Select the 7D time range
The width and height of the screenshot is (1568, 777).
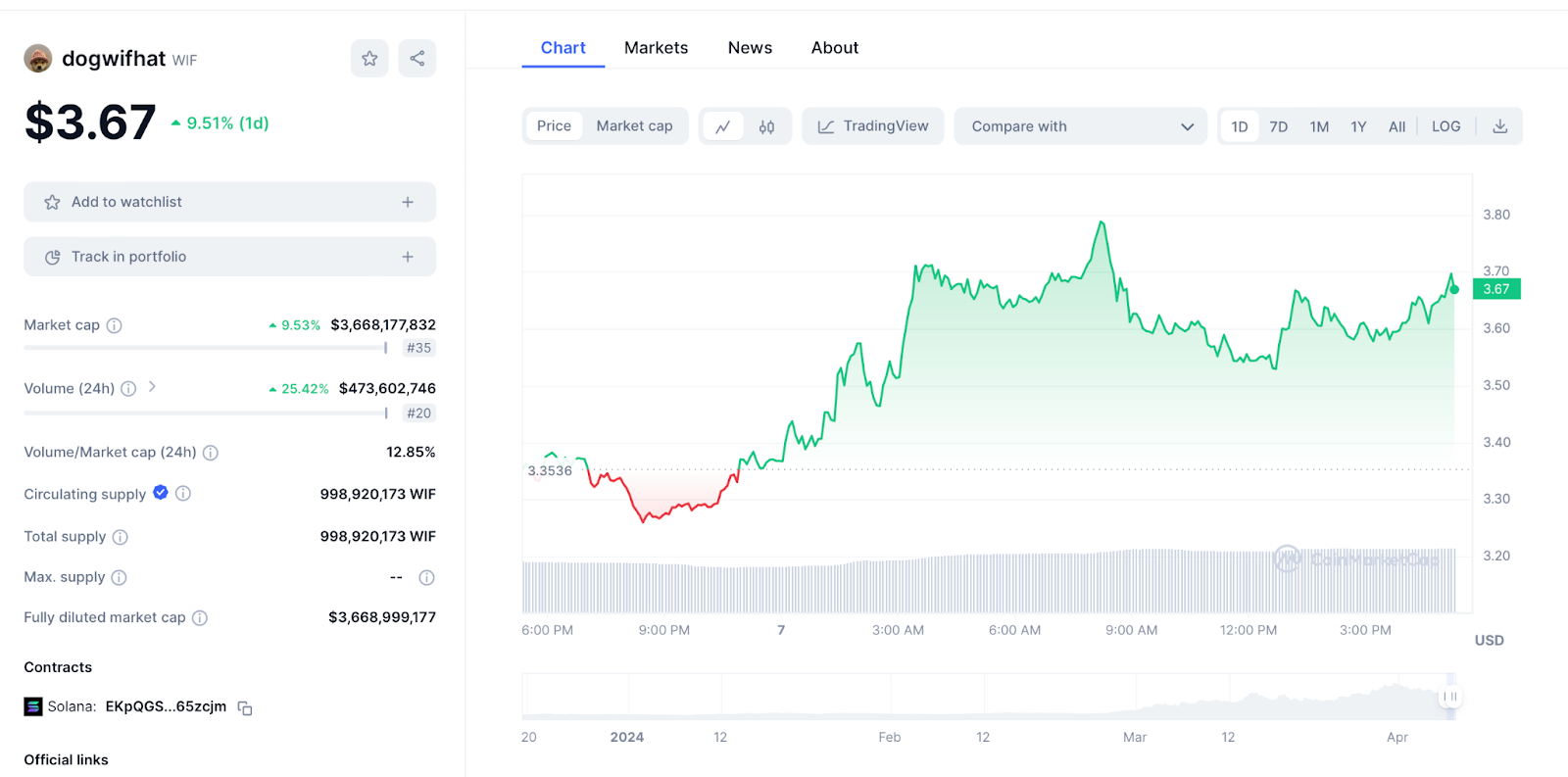1279,126
